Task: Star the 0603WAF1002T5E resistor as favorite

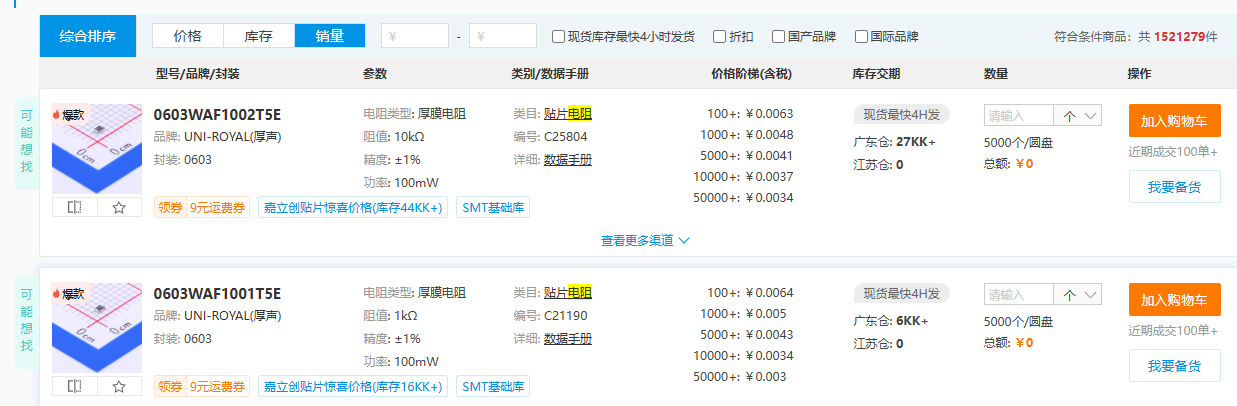Action: [119, 207]
